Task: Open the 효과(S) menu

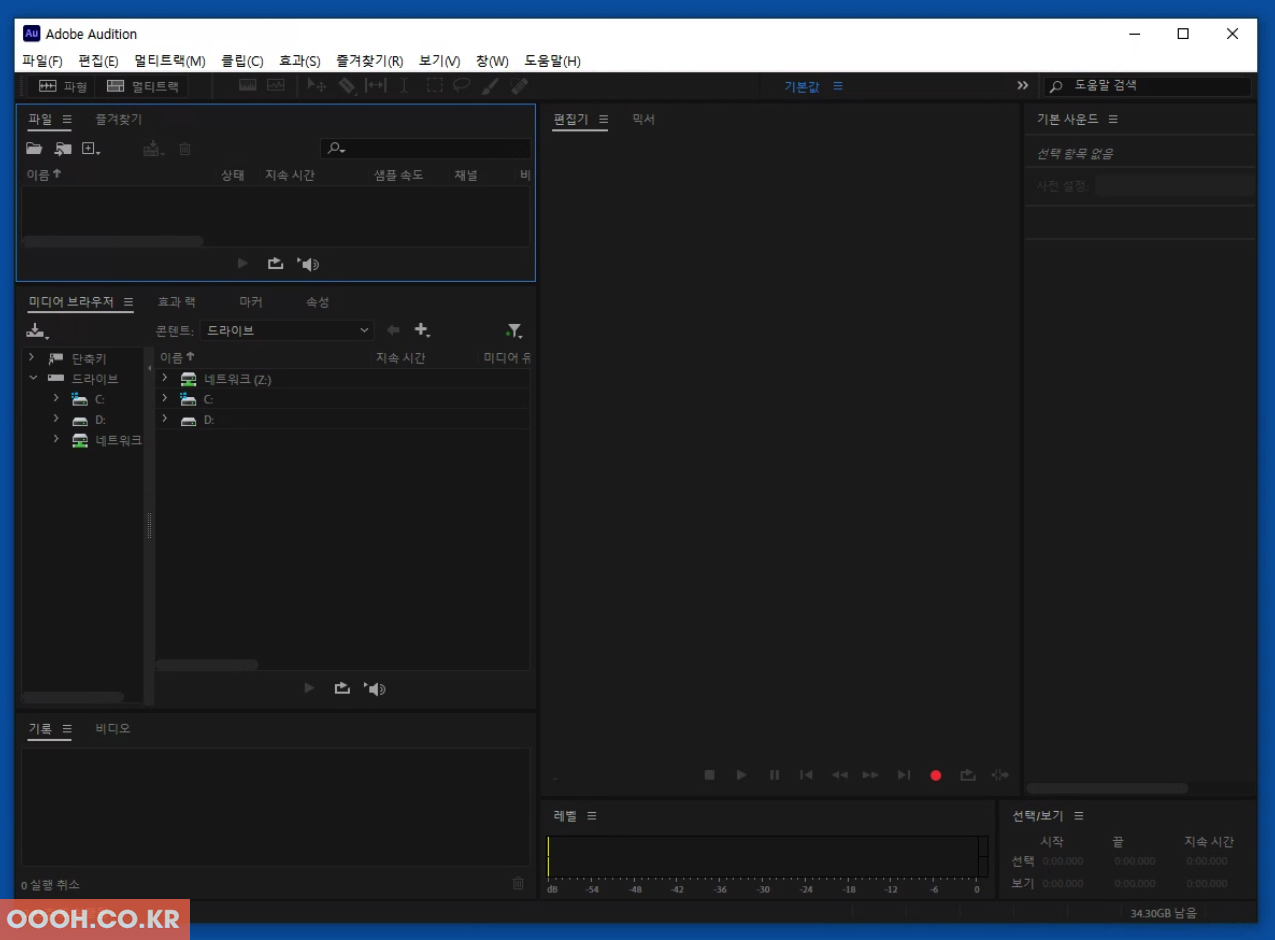Action: tap(299, 61)
